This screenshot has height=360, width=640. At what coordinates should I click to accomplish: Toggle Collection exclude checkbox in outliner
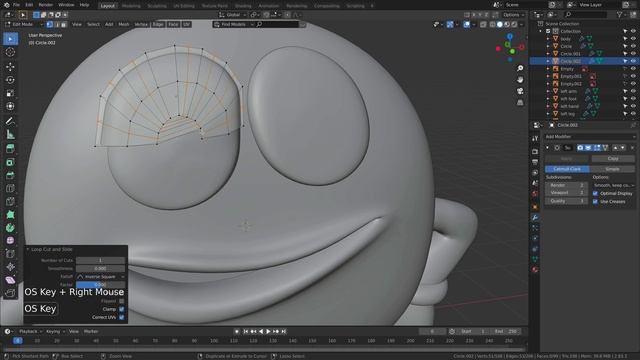pos(548,31)
